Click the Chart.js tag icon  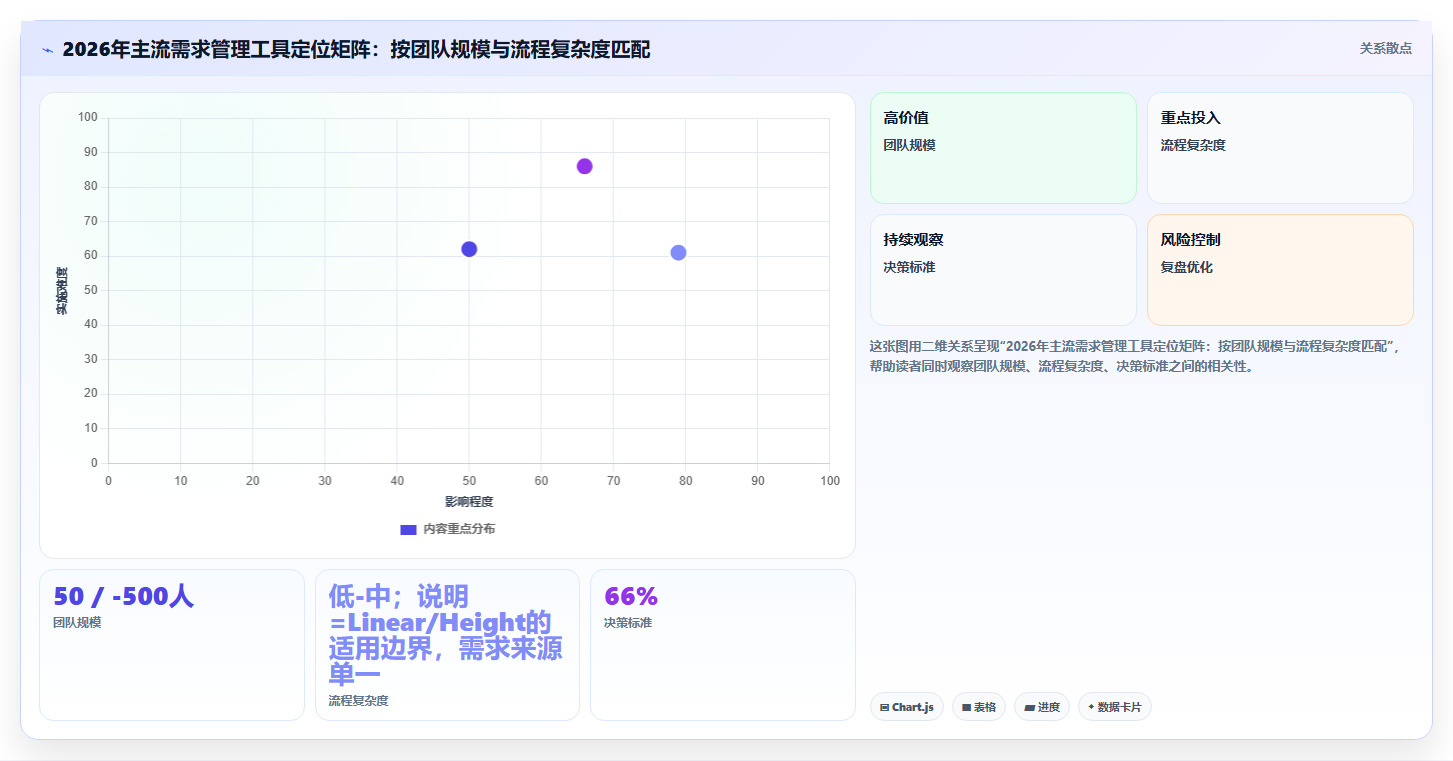pyautogui.click(x=885, y=707)
